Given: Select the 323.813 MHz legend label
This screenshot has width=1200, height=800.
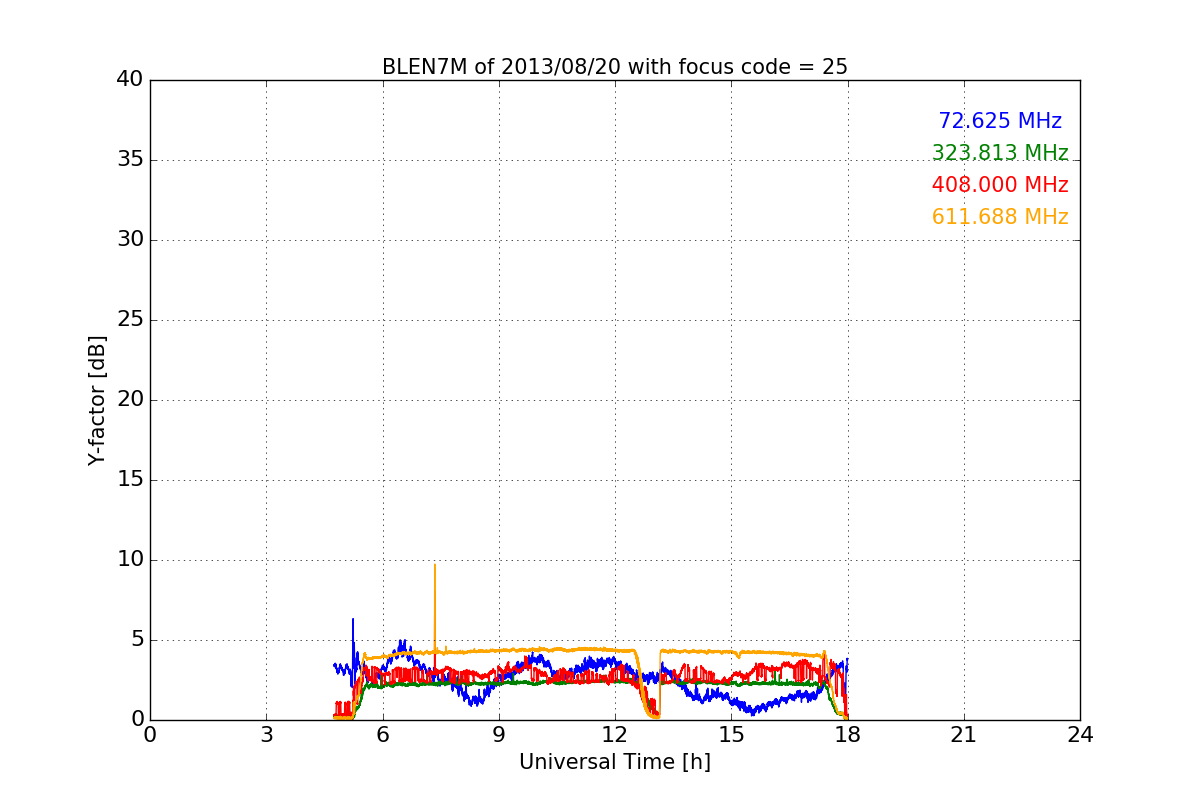Looking at the screenshot, I should tap(1000, 153).
